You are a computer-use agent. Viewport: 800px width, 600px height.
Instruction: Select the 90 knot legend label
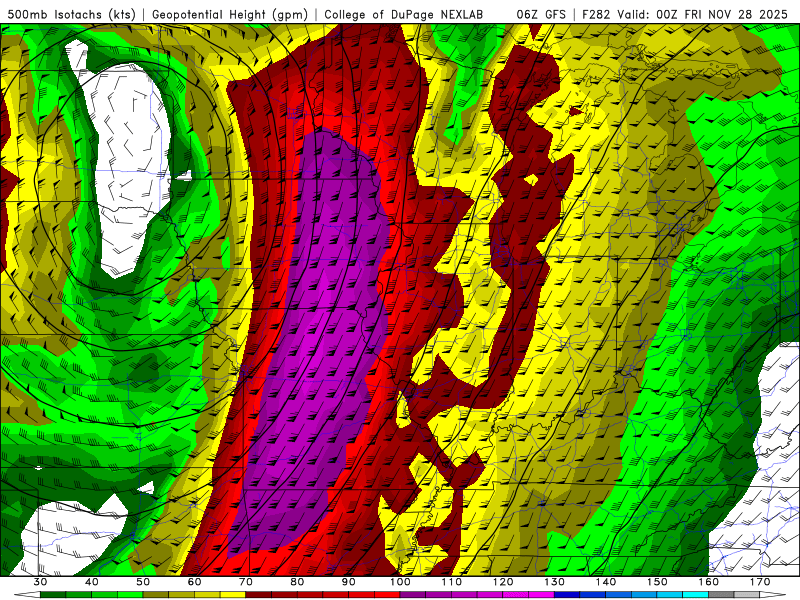[x=348, y=582]
